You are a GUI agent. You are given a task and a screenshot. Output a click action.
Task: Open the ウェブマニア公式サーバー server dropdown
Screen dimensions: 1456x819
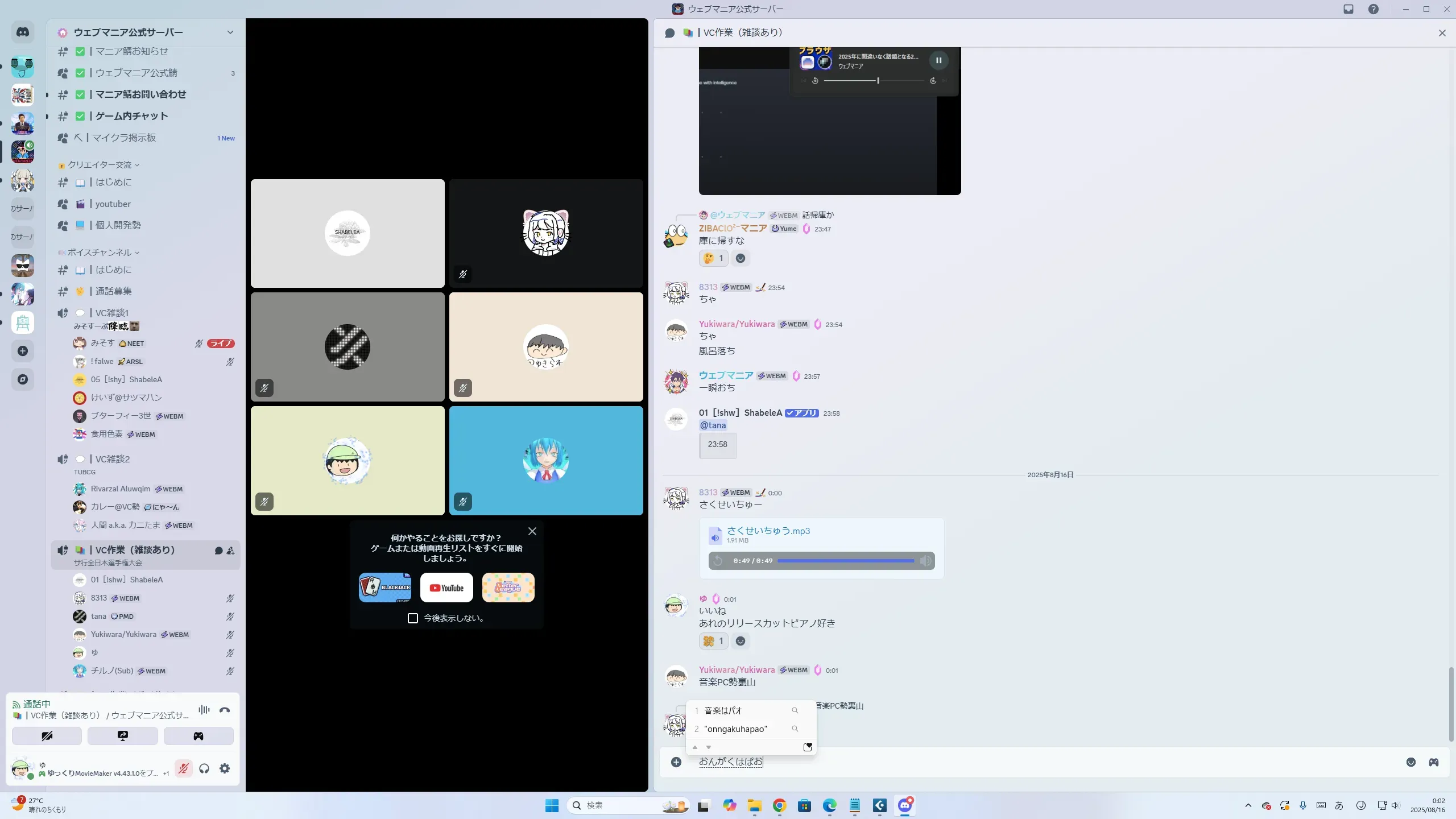(230, 32)
